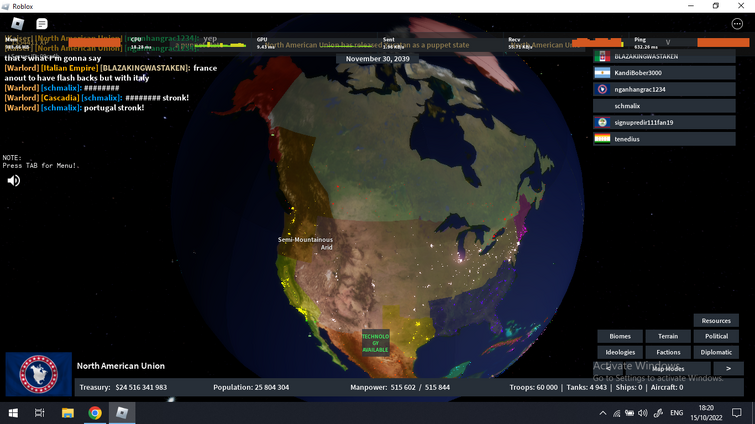Open the three-dots options menu
755x424 pixels.
[x=737, y=24]
